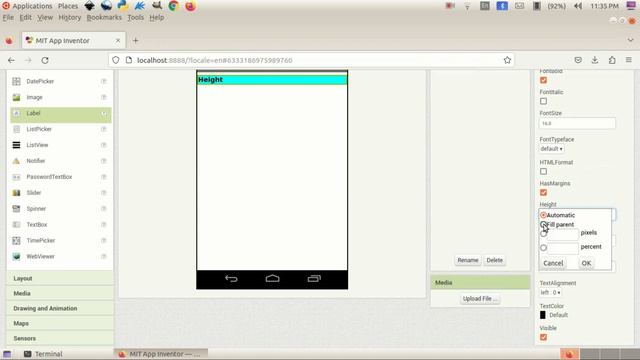
Task: Select the Slider component icon
Action: click(16, 193)
